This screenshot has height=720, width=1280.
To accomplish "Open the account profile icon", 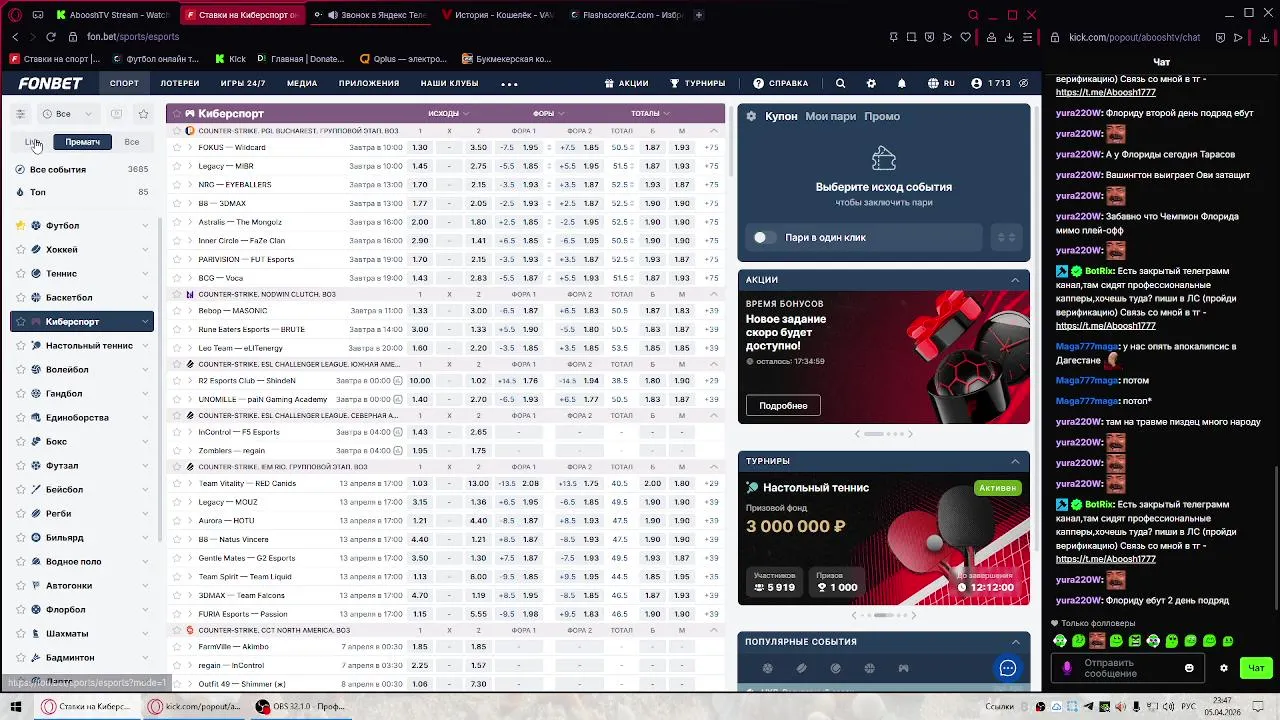I will click(x=977, y=83).
